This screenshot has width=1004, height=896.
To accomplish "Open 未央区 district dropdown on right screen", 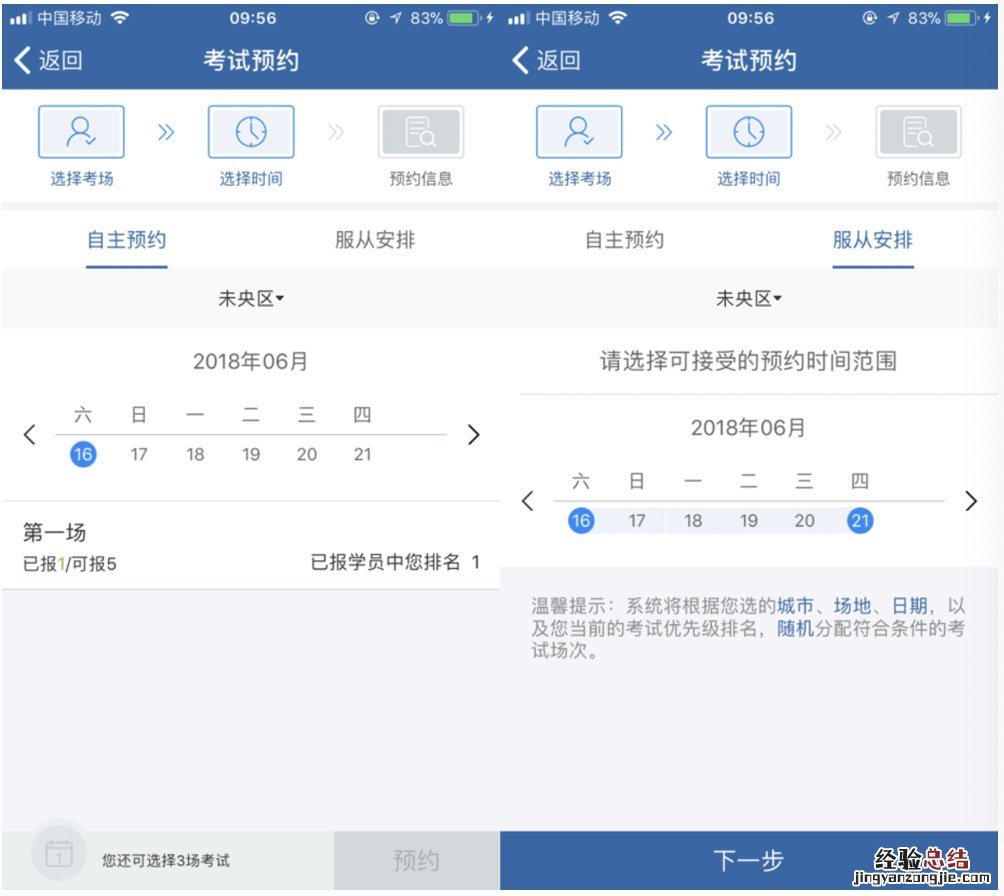I will click(x=749, y=298).
